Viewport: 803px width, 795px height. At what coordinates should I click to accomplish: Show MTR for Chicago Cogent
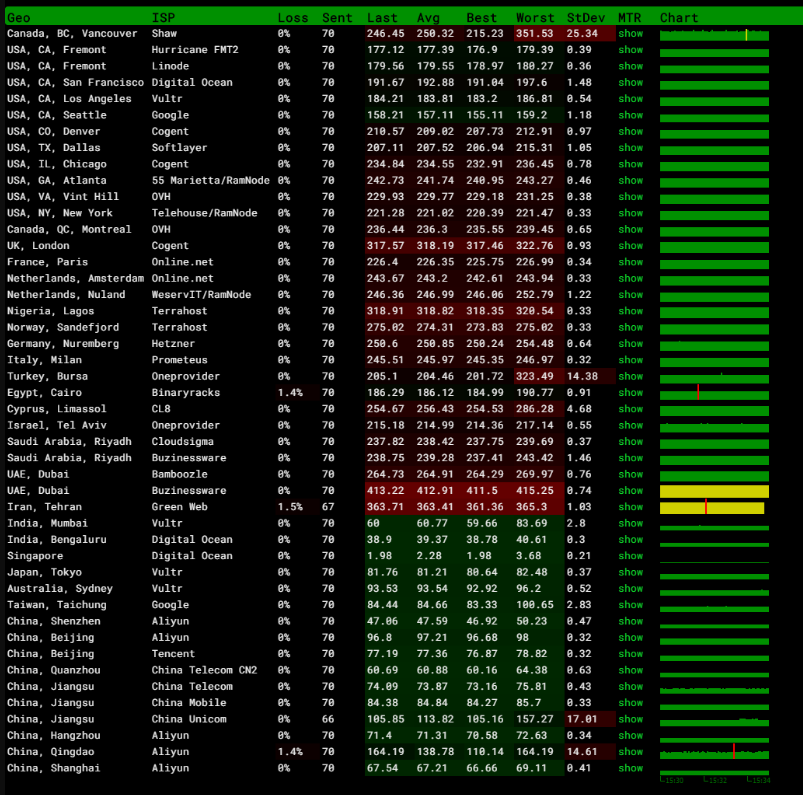630,164
